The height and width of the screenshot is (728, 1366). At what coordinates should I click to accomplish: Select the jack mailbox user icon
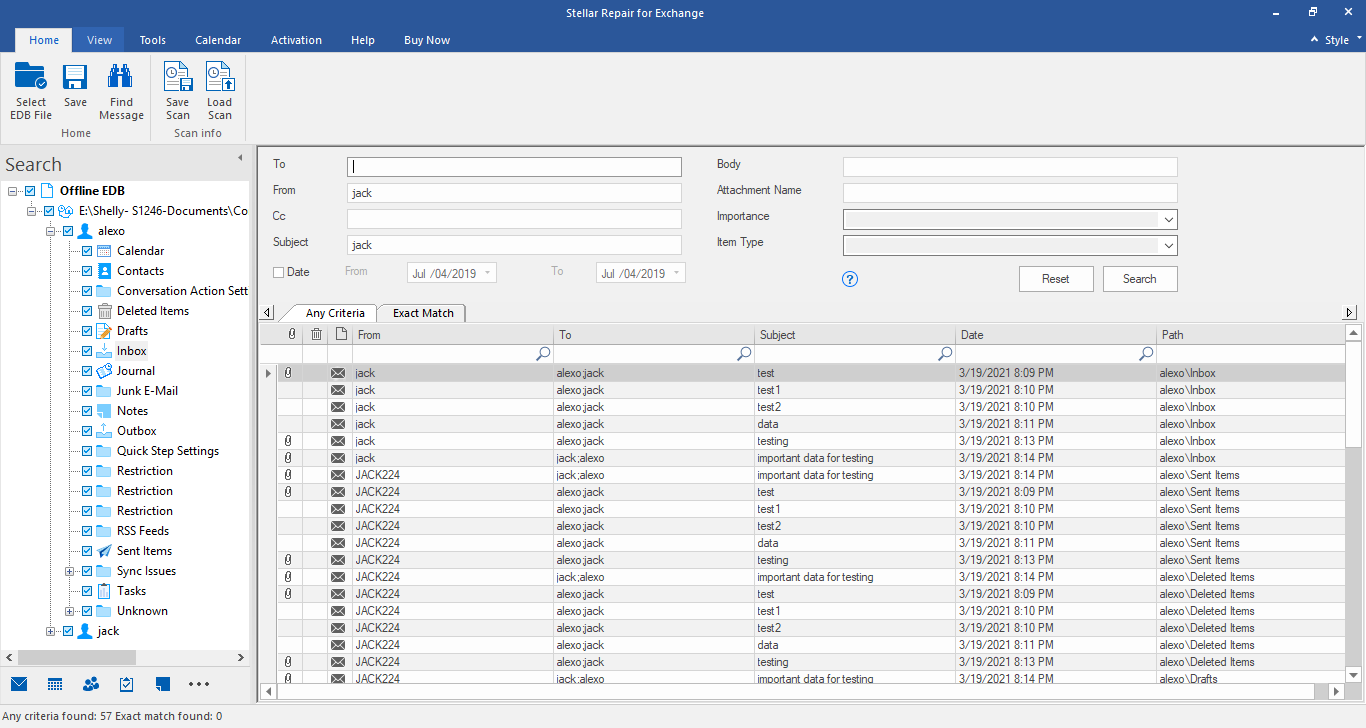(x=85, y=631)
